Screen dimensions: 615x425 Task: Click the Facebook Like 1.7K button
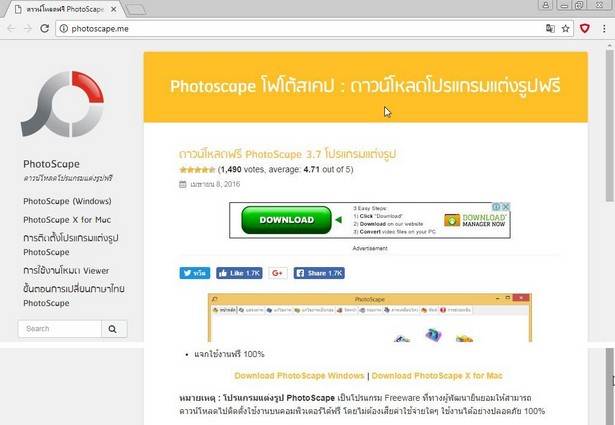point(239,273)
